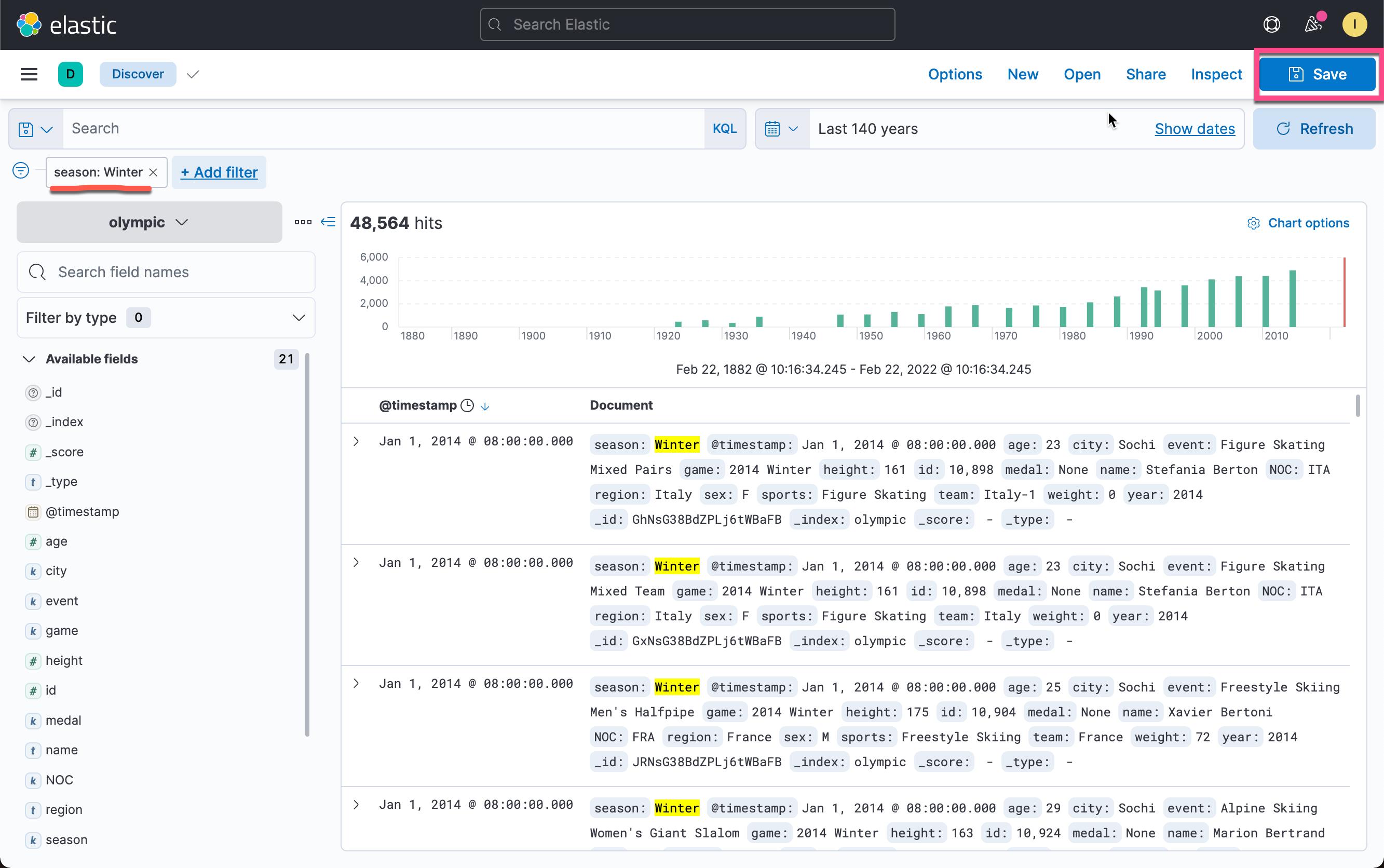This screenshot has height=868, width=1384.
Task: Focus the KQL Search query bar
Action: tap(383, 129)
